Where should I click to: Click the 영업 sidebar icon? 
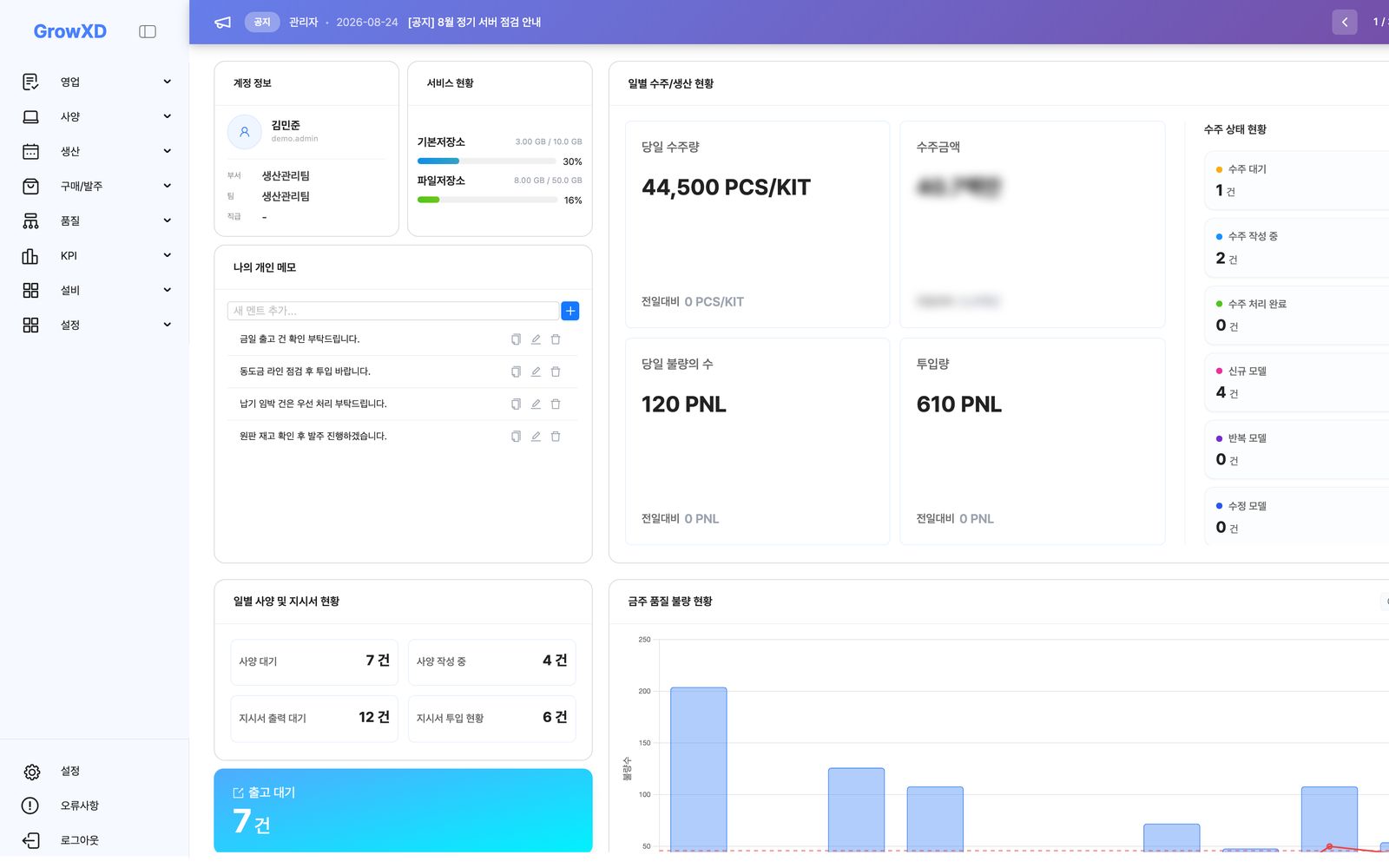tap(30, 82)
